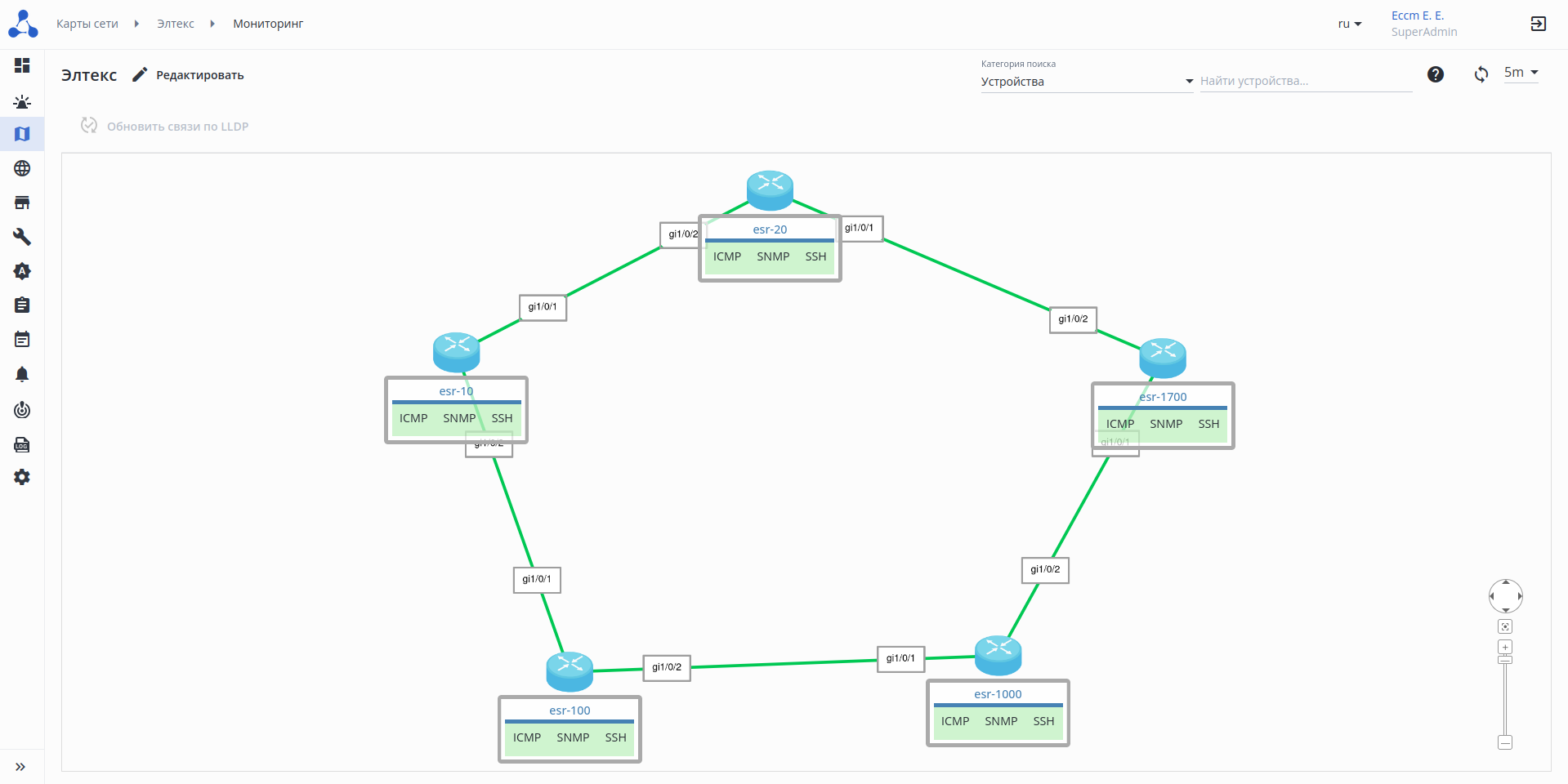Click ICMP status on esr-20
The height and width of the screenshot is (784, 1568).
[x=727, y=256]
